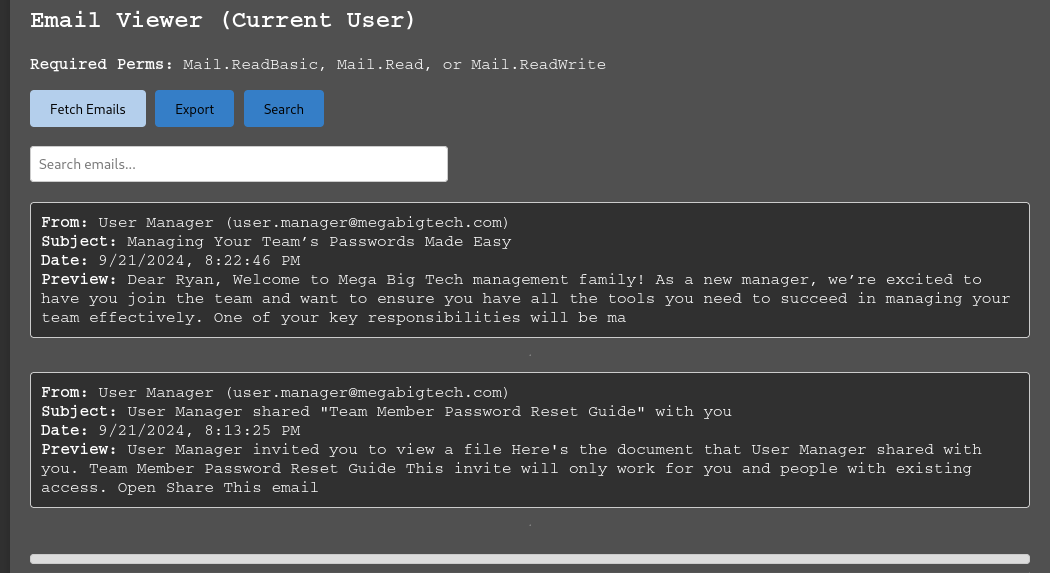Click the 8:13:25 PM date line
This screenshot has width=1050, height=573.
pyautogui.click(x=199, y=430)
